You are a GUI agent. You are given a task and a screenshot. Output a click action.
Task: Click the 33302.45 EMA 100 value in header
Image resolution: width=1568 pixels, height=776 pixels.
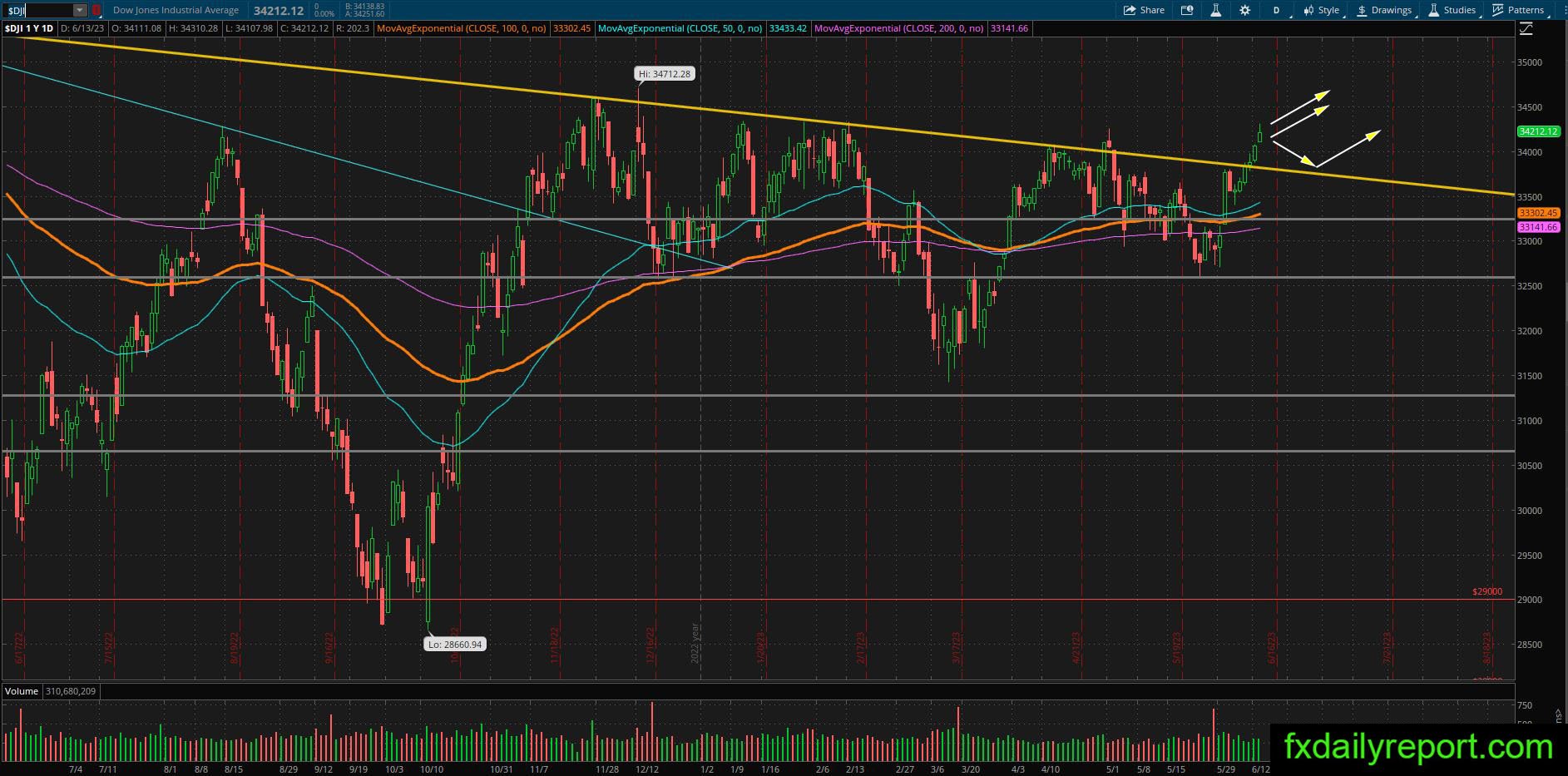(x=572, y=28)
